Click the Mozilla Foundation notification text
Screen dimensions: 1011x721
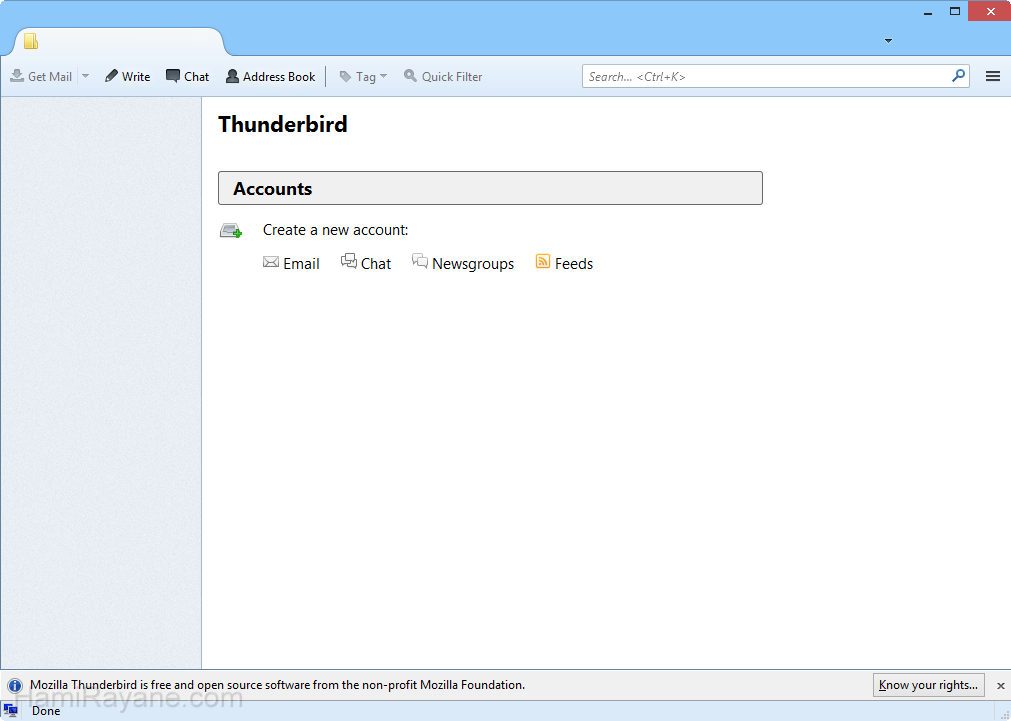point(277,685)
